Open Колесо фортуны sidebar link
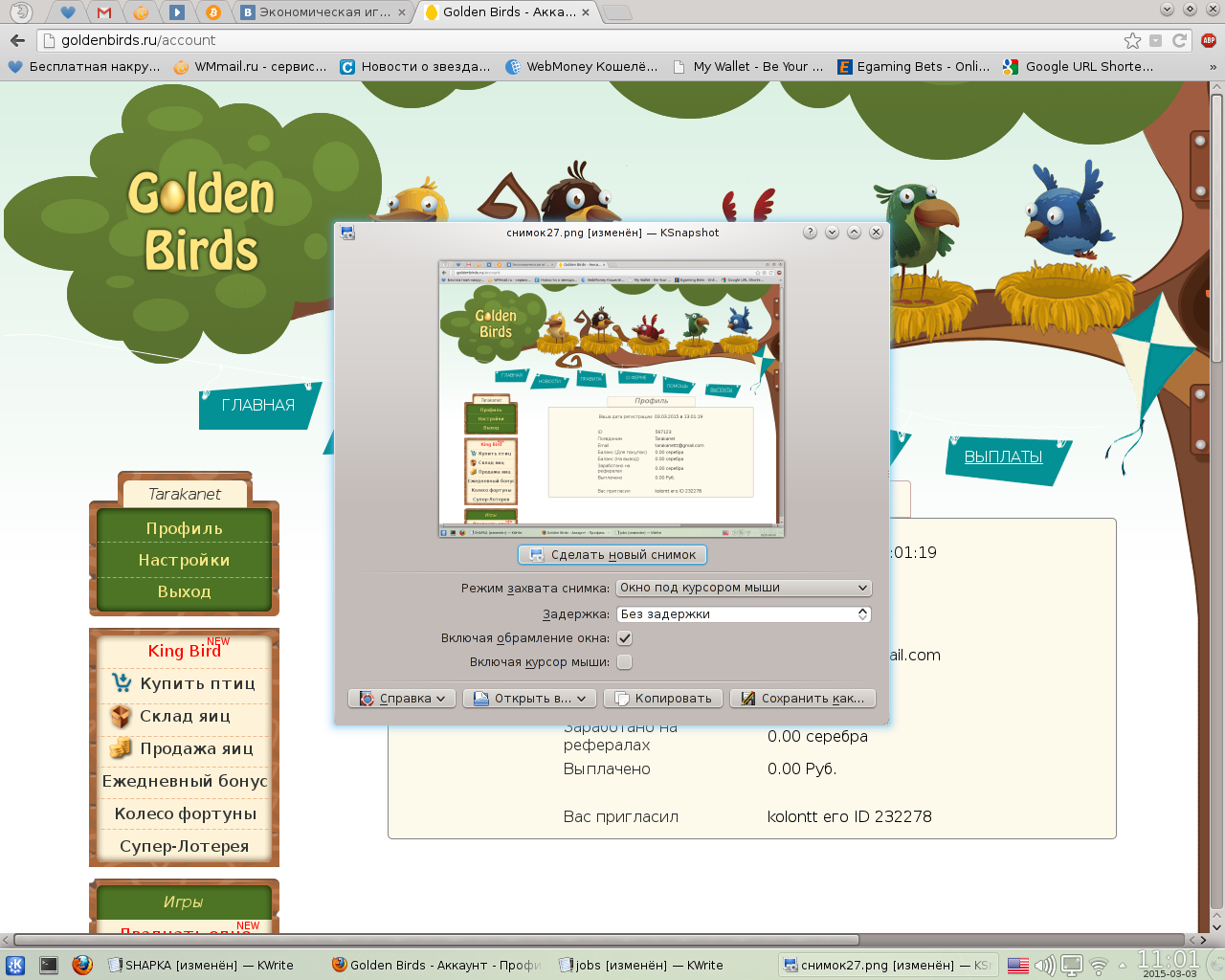Viewport: 1225px width, 980px height. pos(185,813)
